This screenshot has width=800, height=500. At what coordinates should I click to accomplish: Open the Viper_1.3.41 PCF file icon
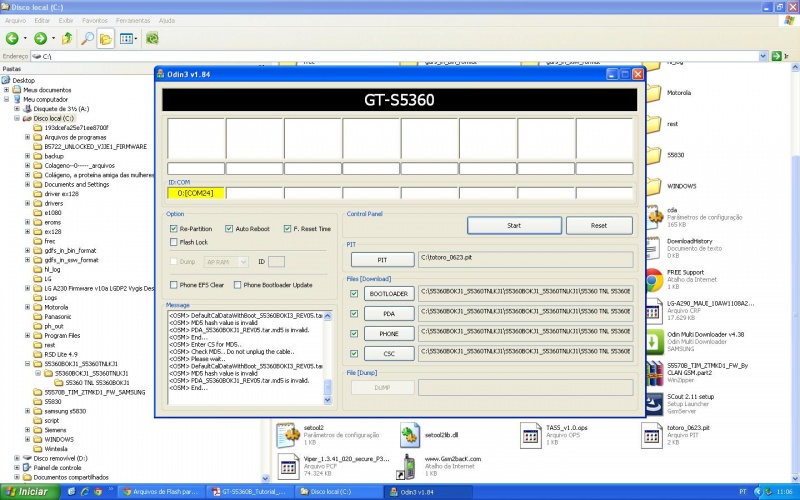pyautogui.click(x=288, y=466)
